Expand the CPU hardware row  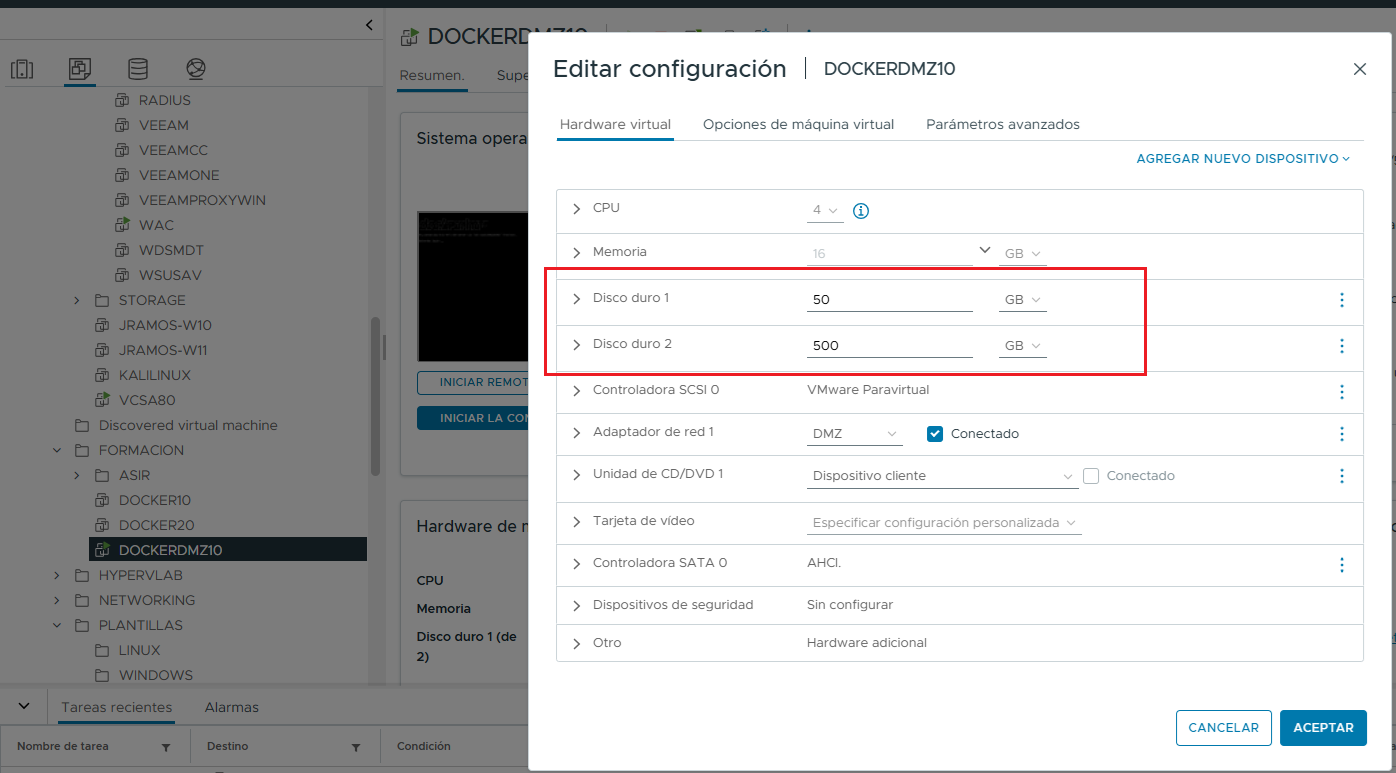coord(576,209)
